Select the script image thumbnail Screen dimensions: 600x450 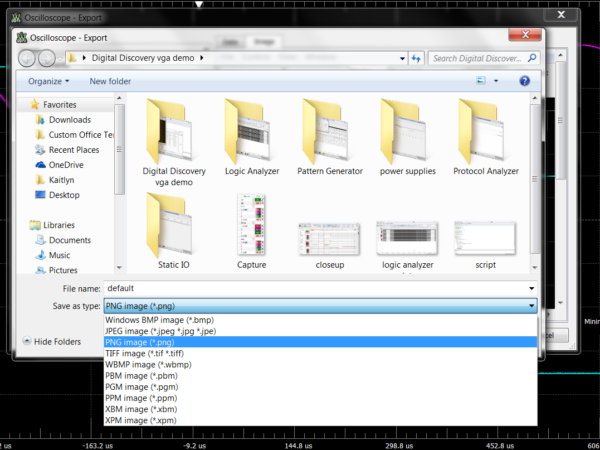click(485, 238)
